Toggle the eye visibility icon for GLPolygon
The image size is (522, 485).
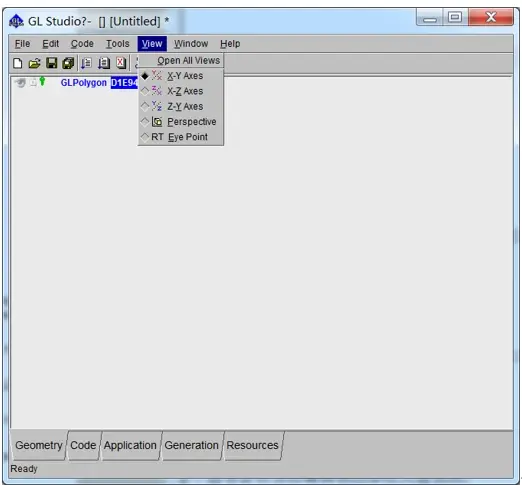click(20, 82)
